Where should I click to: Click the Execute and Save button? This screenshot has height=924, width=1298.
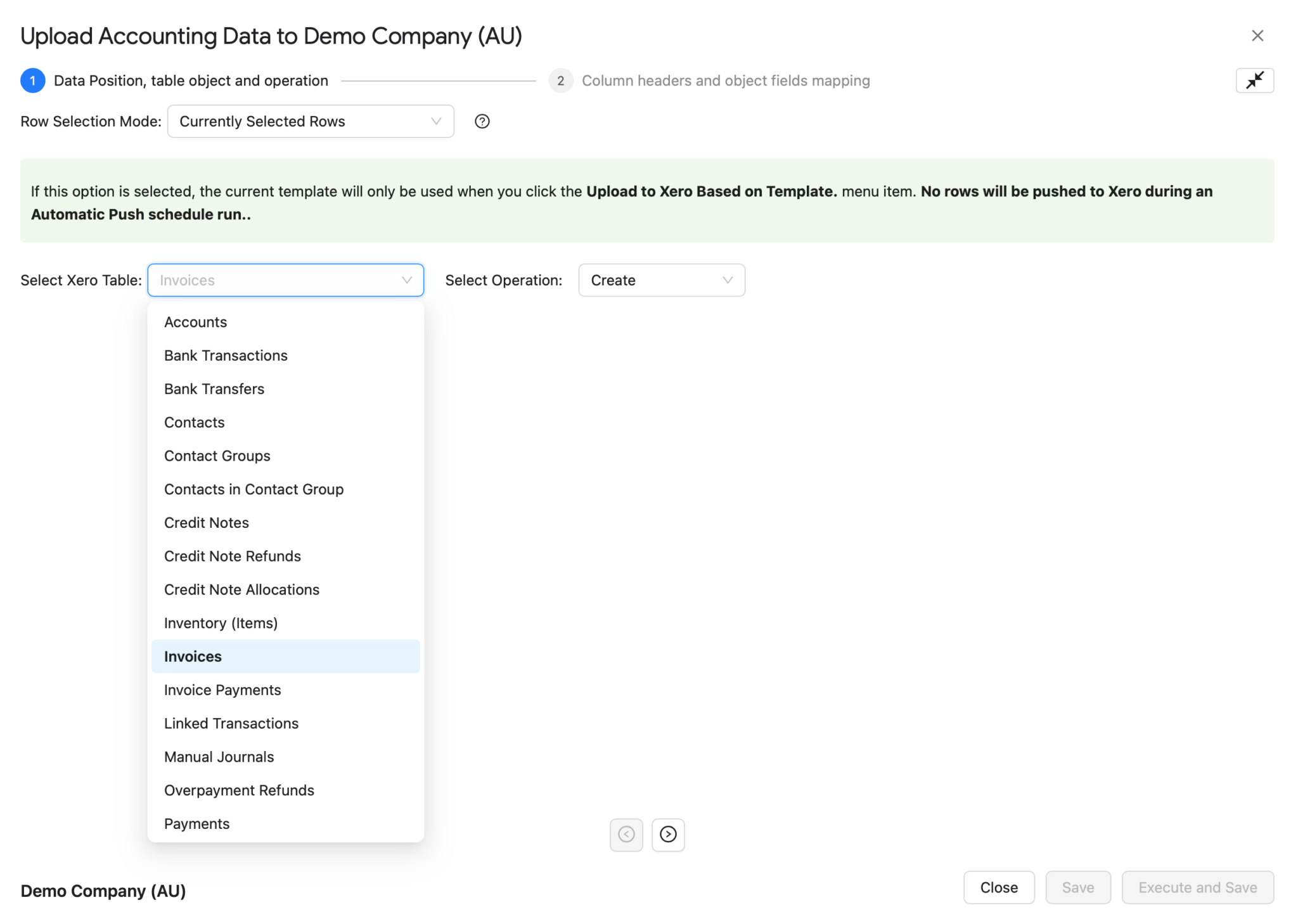[x=1198, y=887]
